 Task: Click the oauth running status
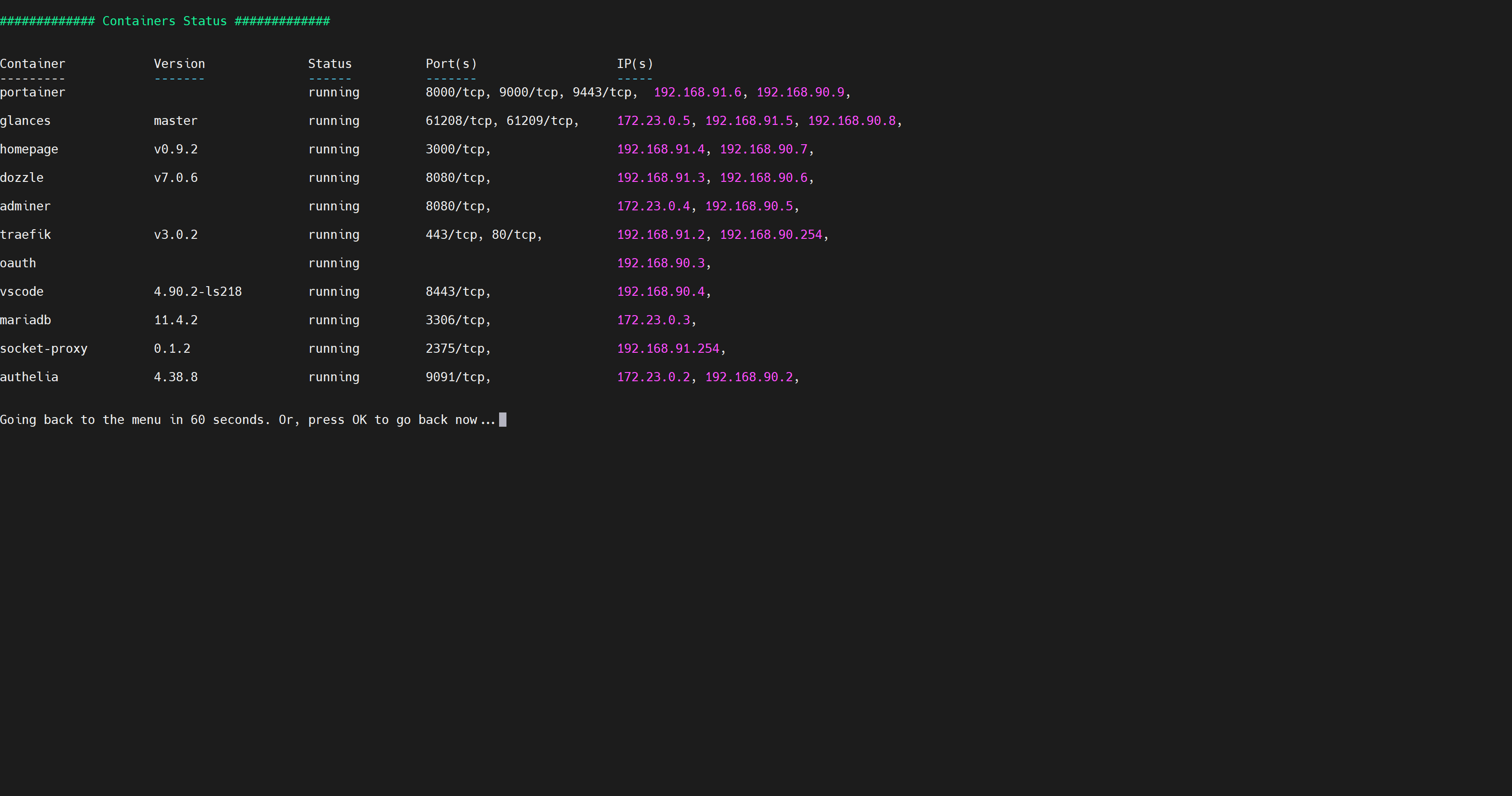(x=333, y=264)
